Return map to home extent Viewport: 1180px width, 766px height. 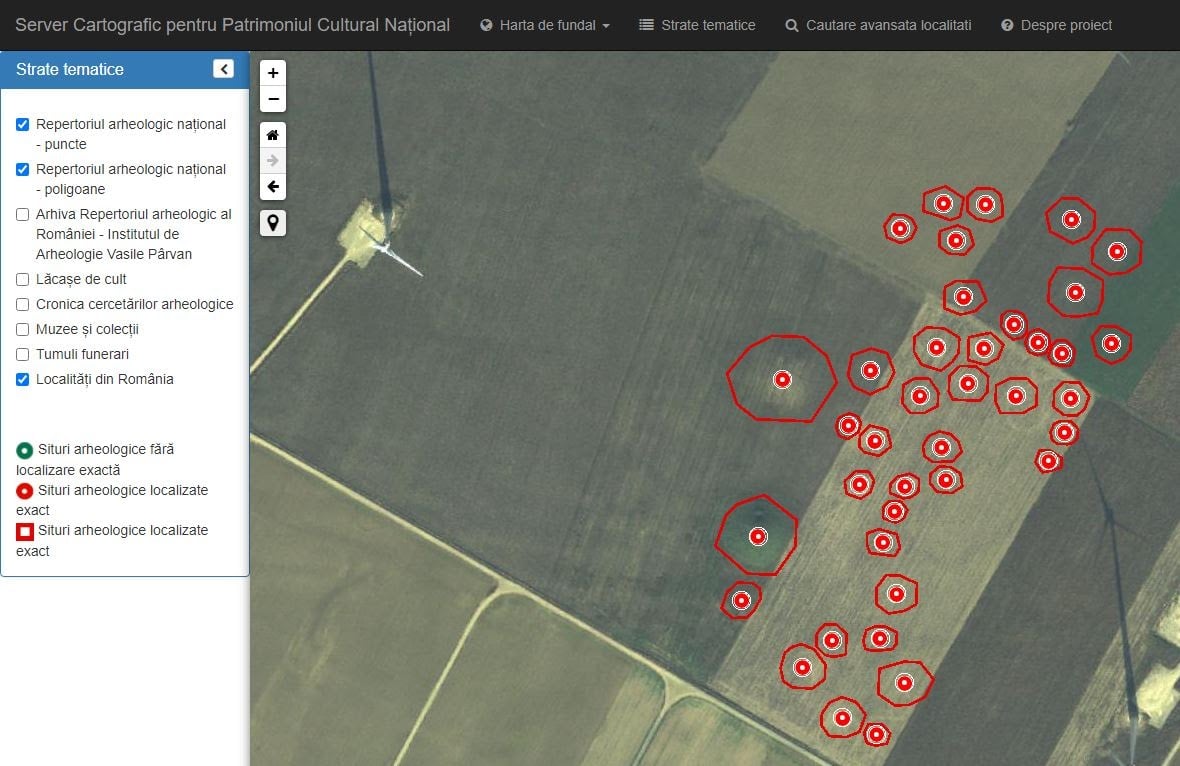click(x=273, y=135)
